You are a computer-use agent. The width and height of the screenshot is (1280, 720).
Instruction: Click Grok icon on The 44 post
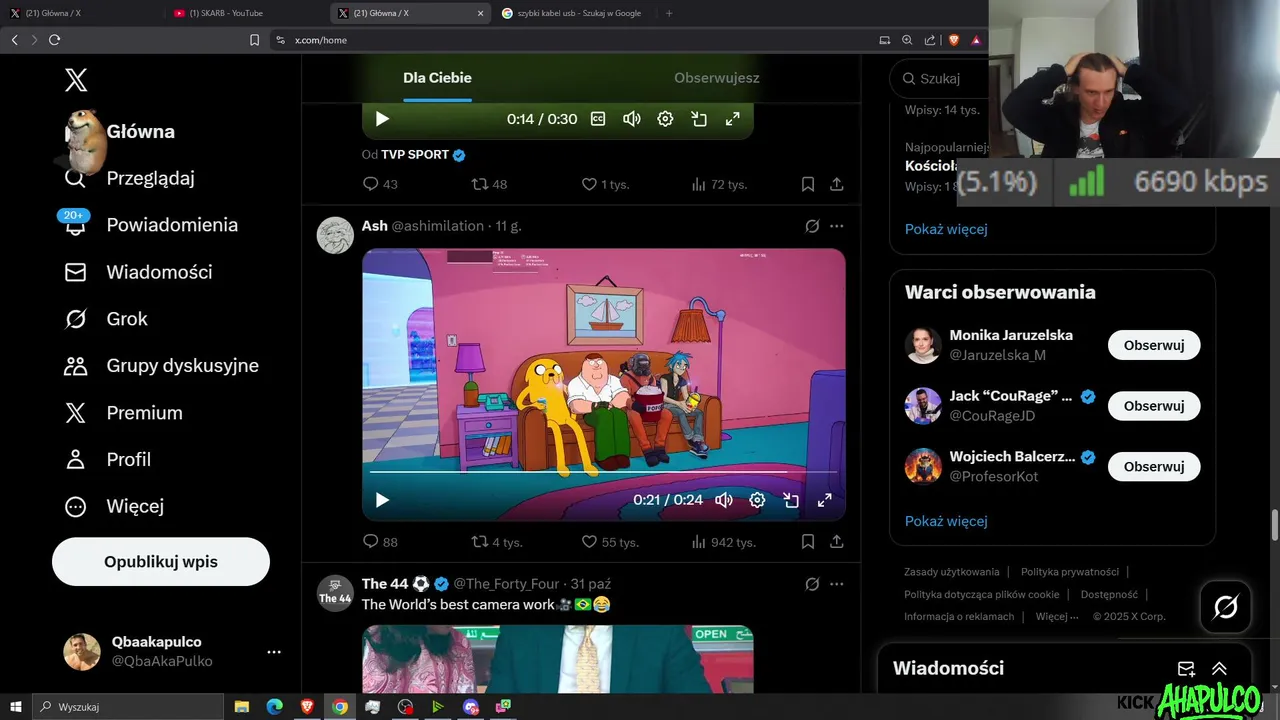[x=812, y=584]
